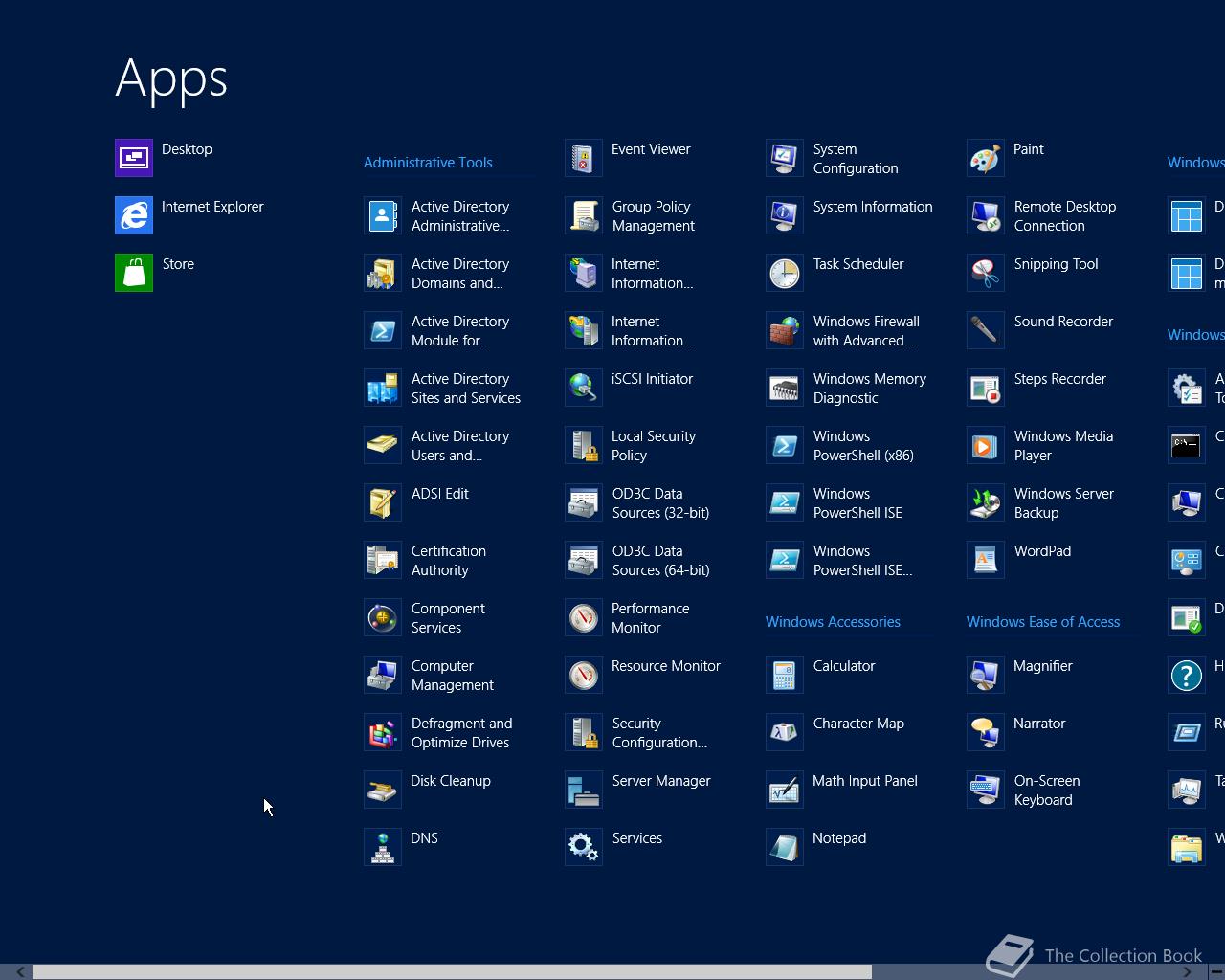Launch Disk Cleanup icon
1225x980 pixels.
[x=383, y=790]
